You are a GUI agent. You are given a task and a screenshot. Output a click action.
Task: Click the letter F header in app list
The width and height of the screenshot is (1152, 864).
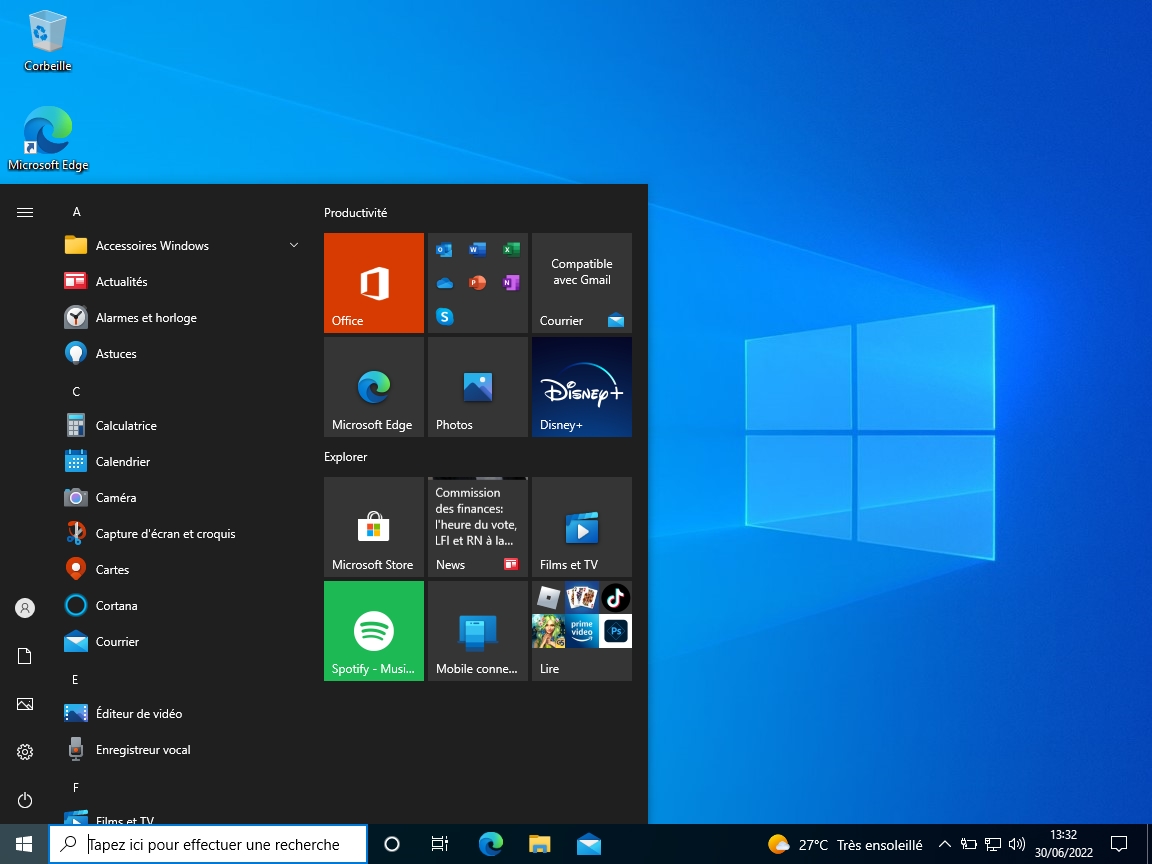coord(75,788)
